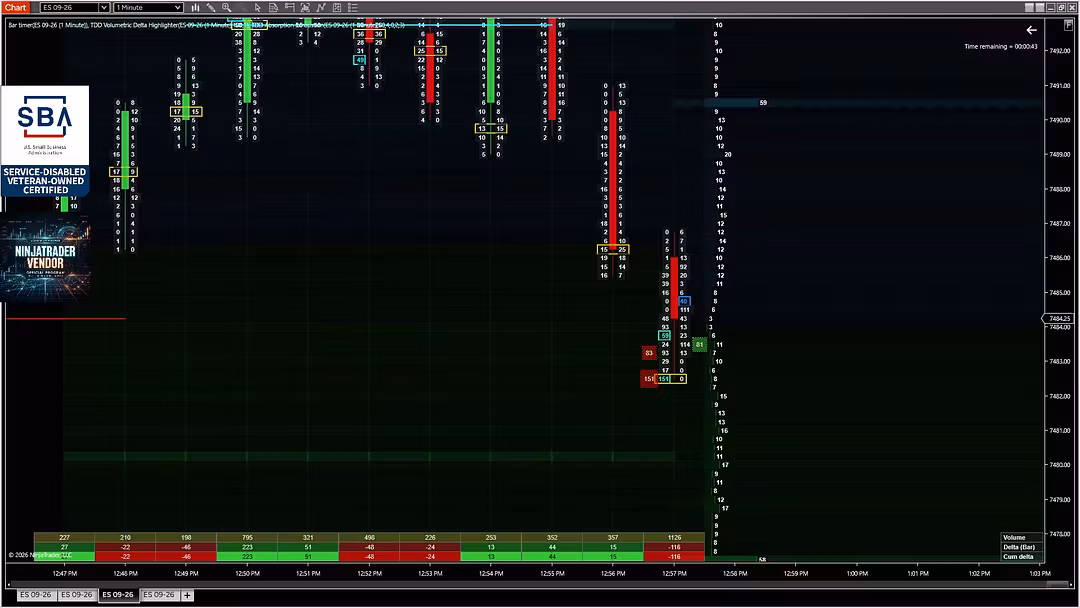Click the volume value 227
This screenshot has height=608, width=1080.
click(65, 538)
